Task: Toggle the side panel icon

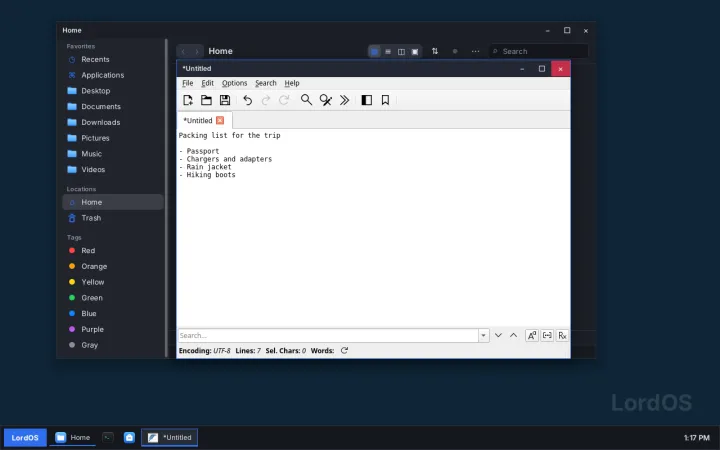Action: [366, 100]
